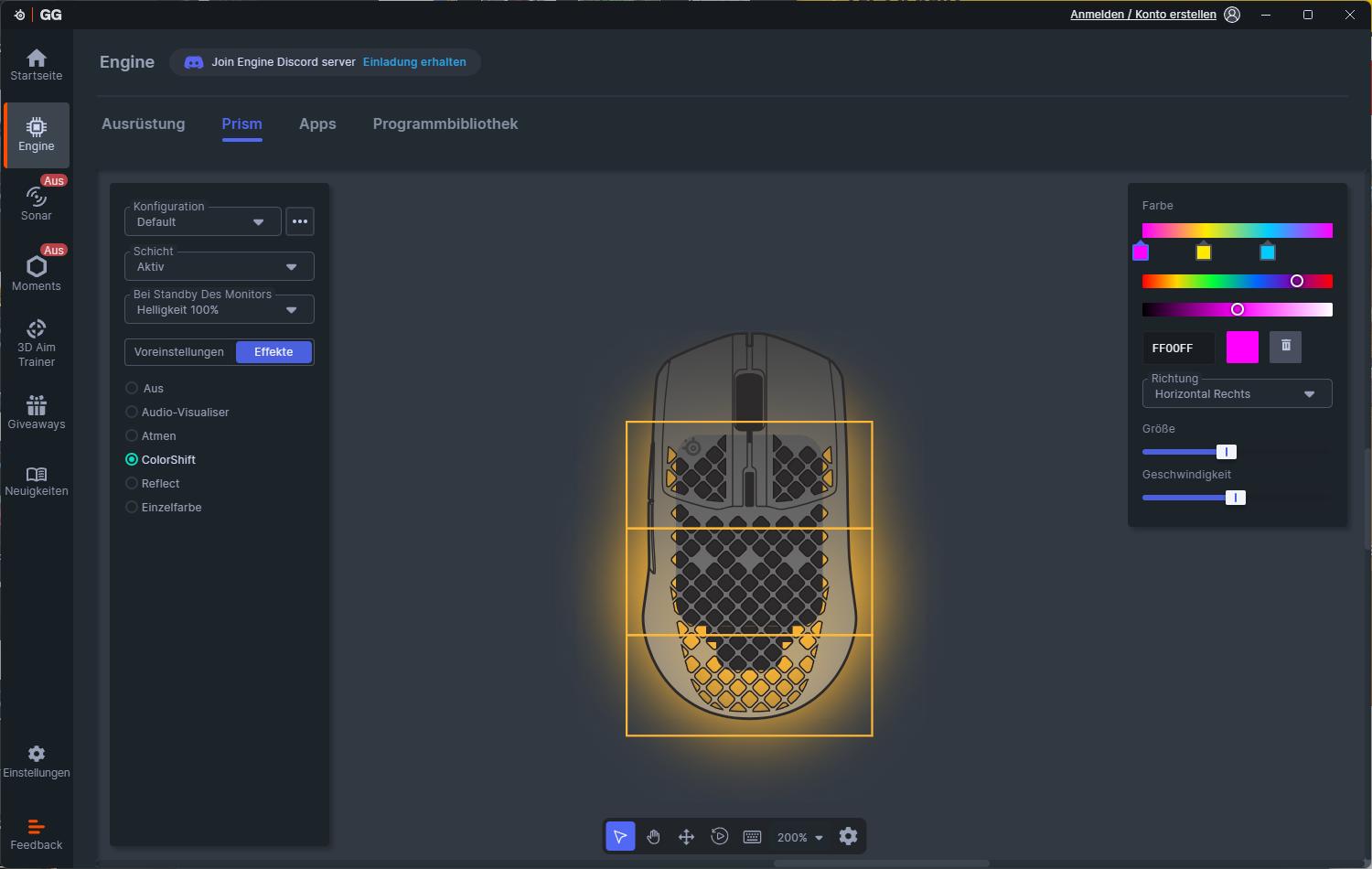Screen dimensions: 1372x869
Task: Select the Einzelfarbe radio button
Action: (132, 508)
